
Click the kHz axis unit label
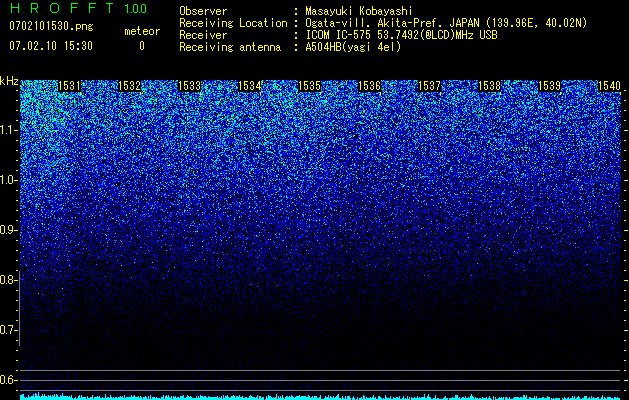(x=9, y=81)
